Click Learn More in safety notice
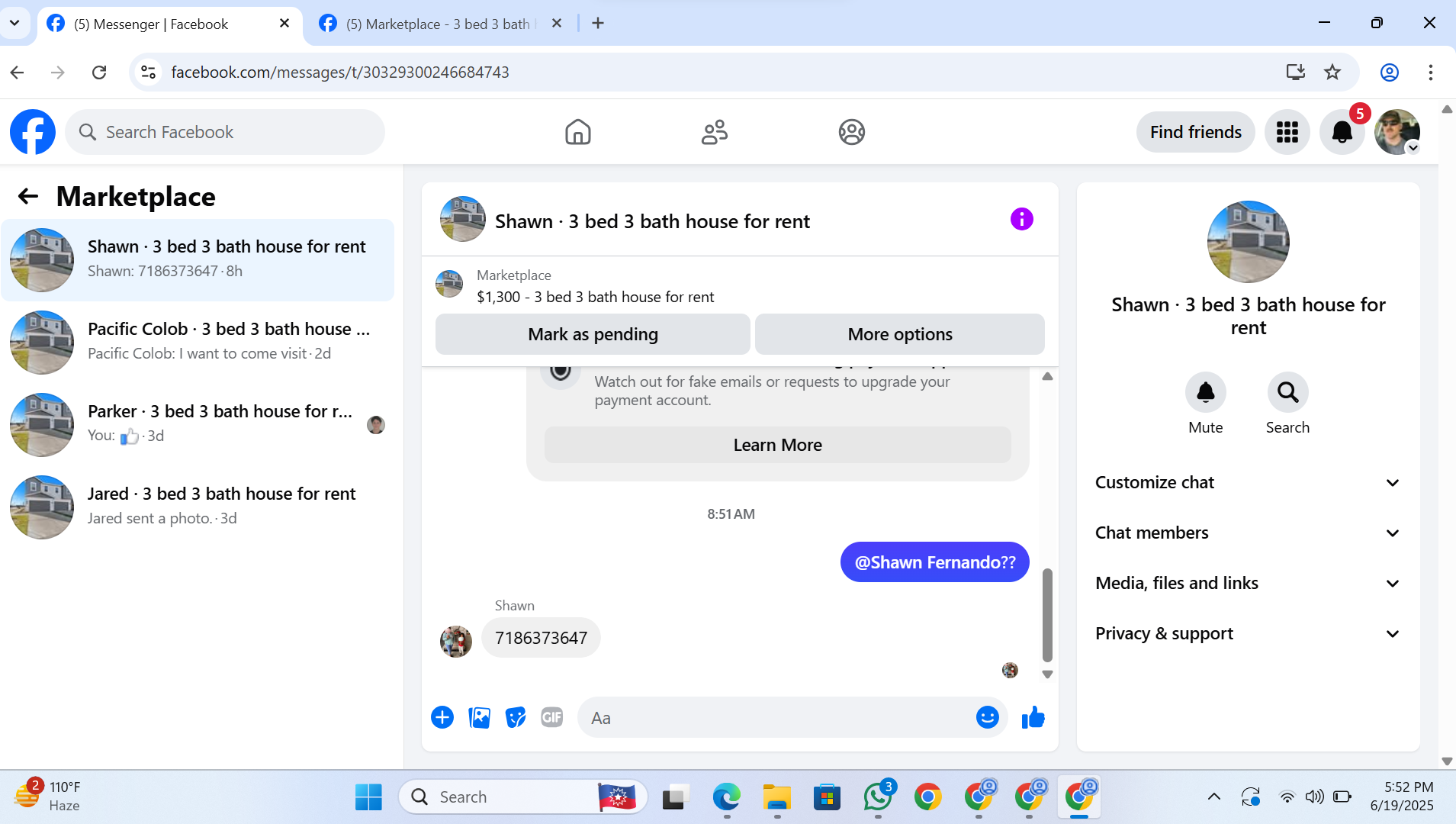1456x824 pixels. coord(778,445)
